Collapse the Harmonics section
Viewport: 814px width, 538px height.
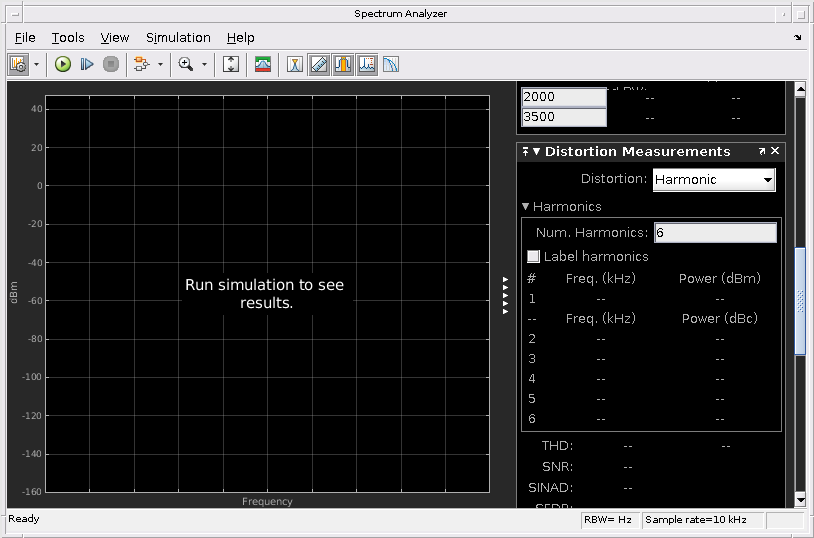(x=526, y=207)
